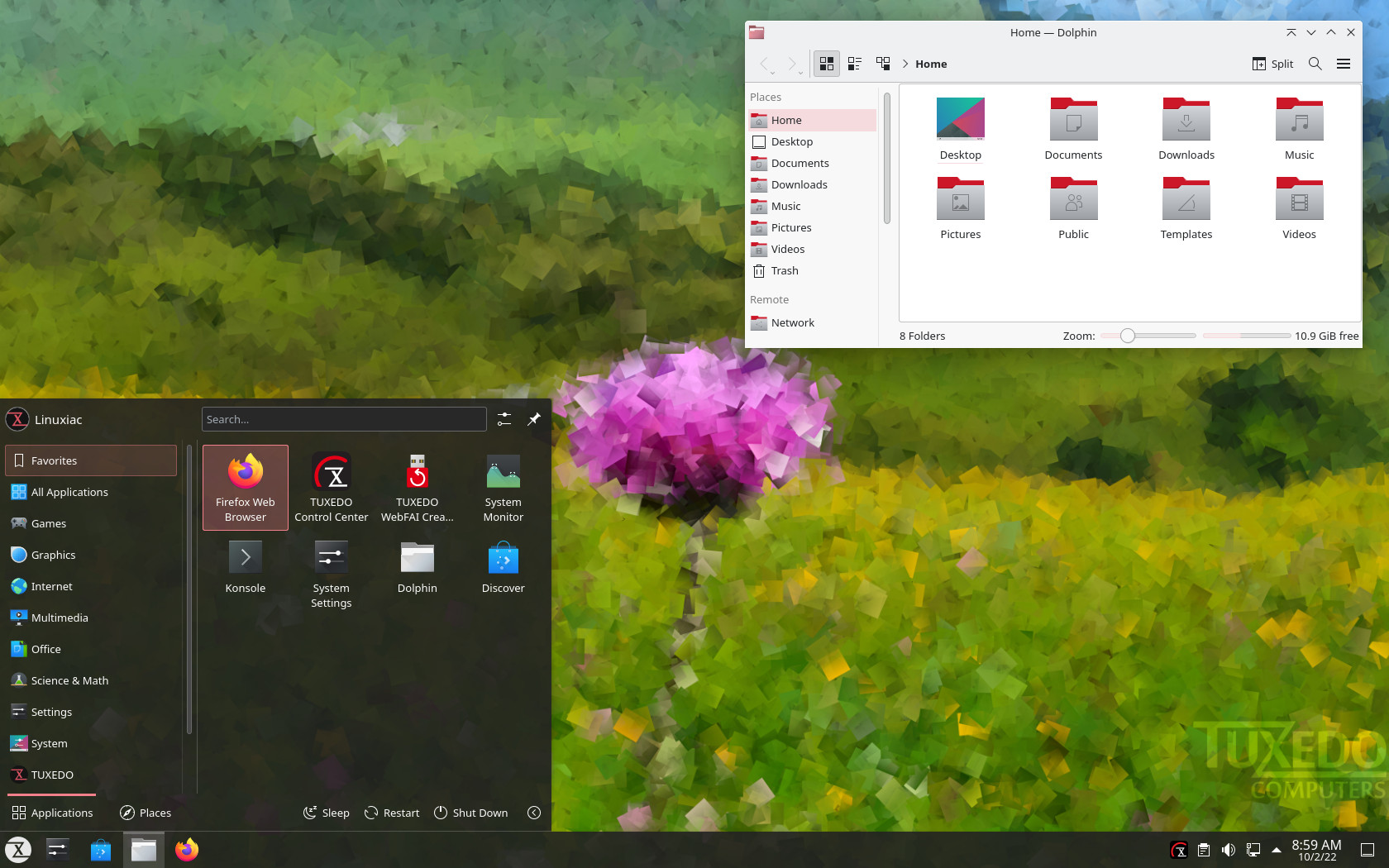This screenshot has width=1389, height=868.
Task: Switch Dolphin to Details view mode
Action: pos(883,64)
